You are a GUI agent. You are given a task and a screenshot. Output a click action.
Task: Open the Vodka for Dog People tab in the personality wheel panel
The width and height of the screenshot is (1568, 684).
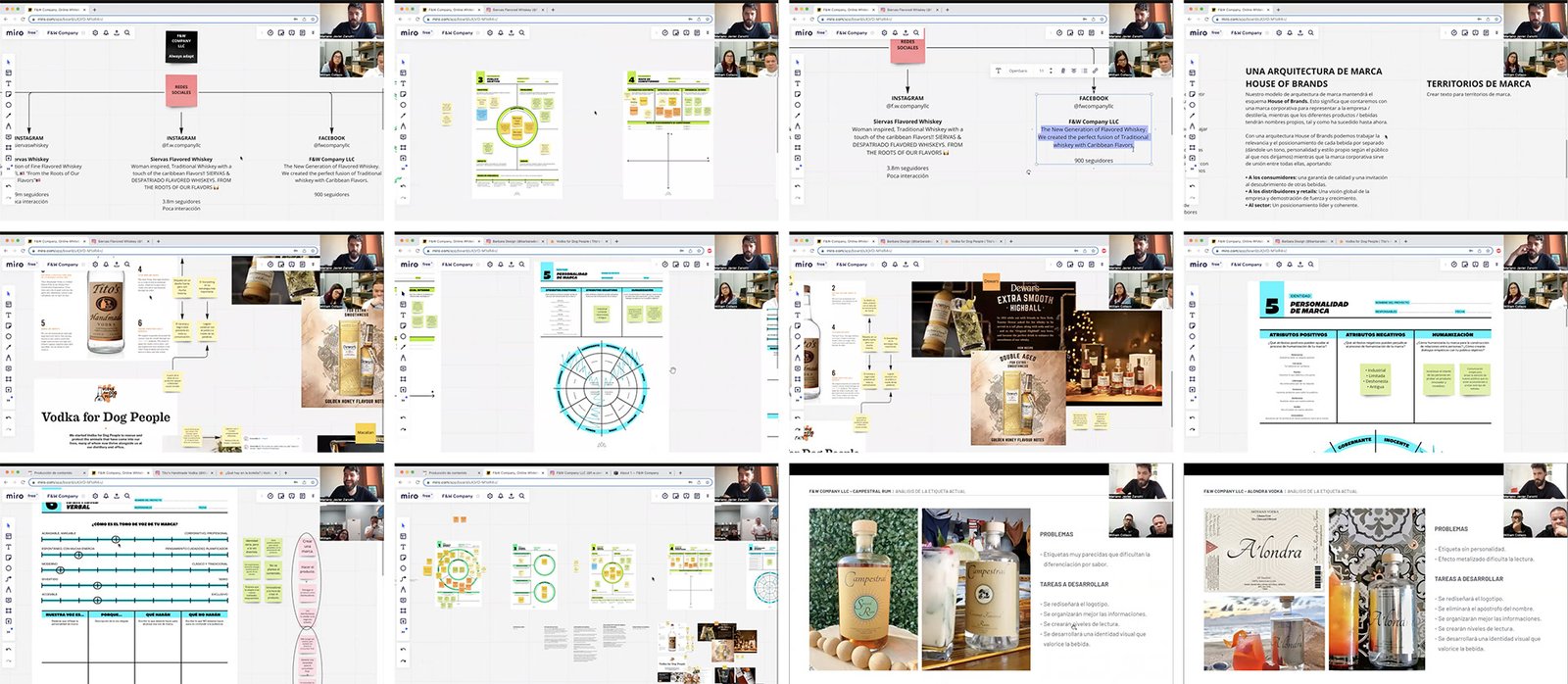coord(580,241)
